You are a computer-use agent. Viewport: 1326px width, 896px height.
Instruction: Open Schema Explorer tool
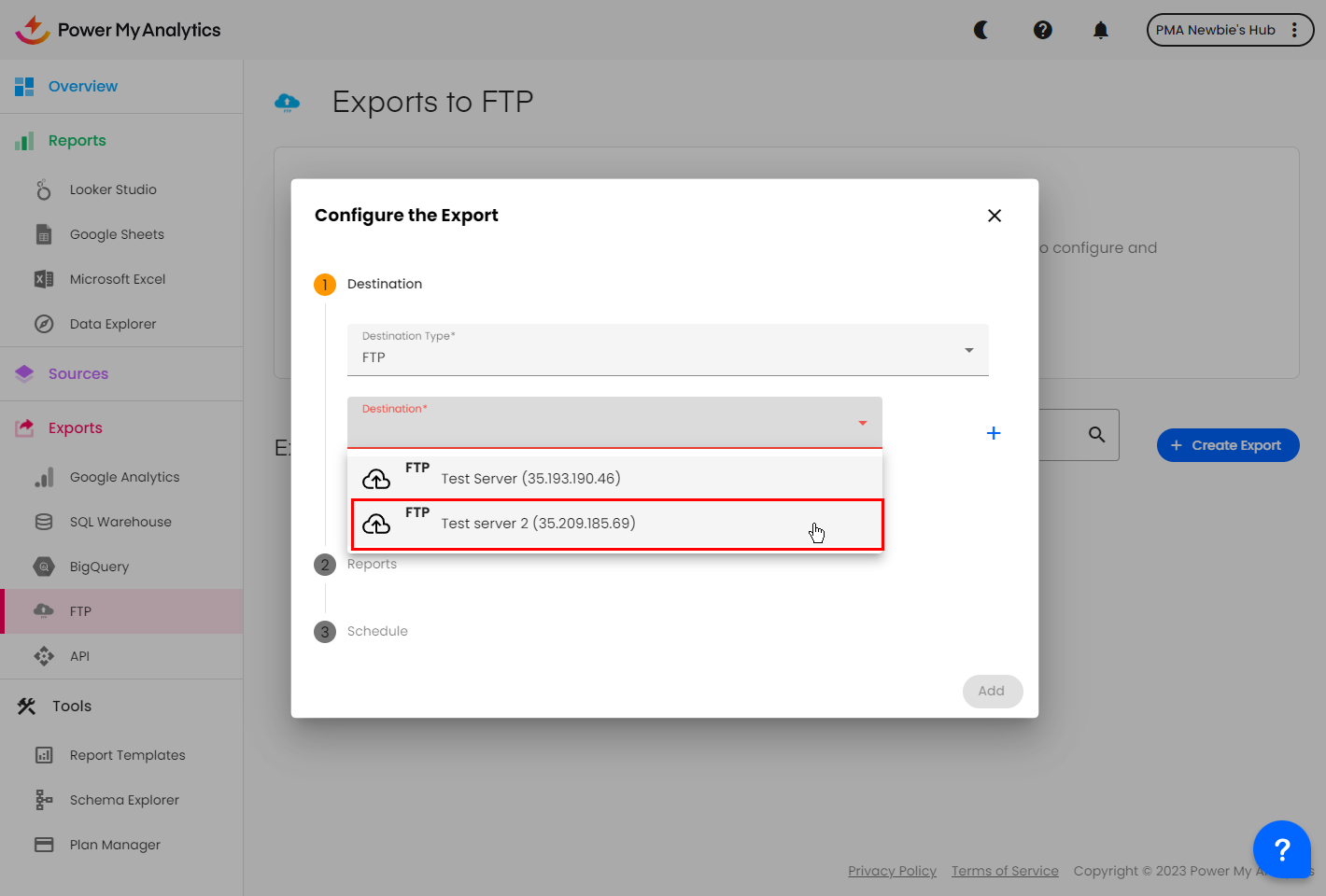(124, 800)
